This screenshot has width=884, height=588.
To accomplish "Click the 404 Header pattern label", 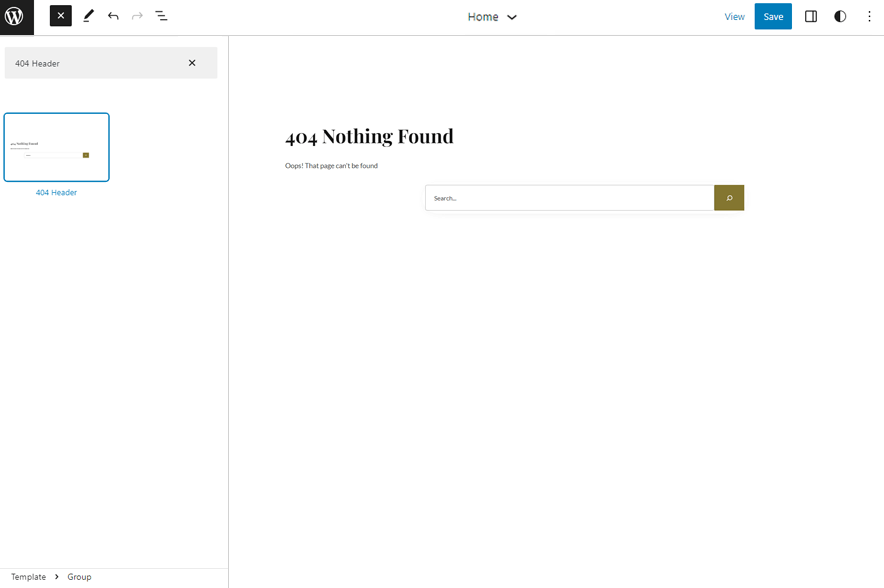I will coord(57,193).
